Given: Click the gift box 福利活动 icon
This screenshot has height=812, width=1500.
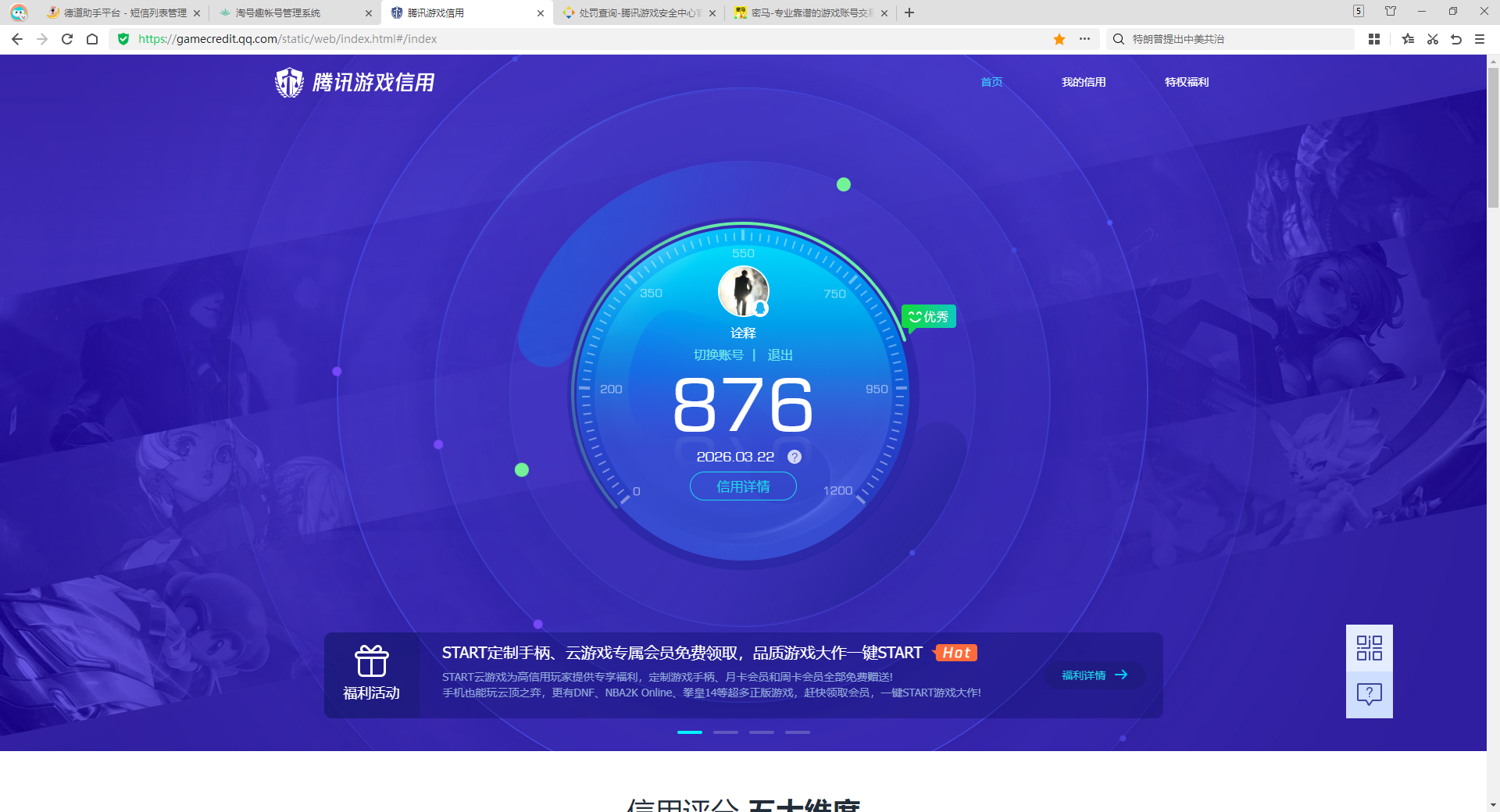Looking at the screenshot, I should [x=372, y=661].
